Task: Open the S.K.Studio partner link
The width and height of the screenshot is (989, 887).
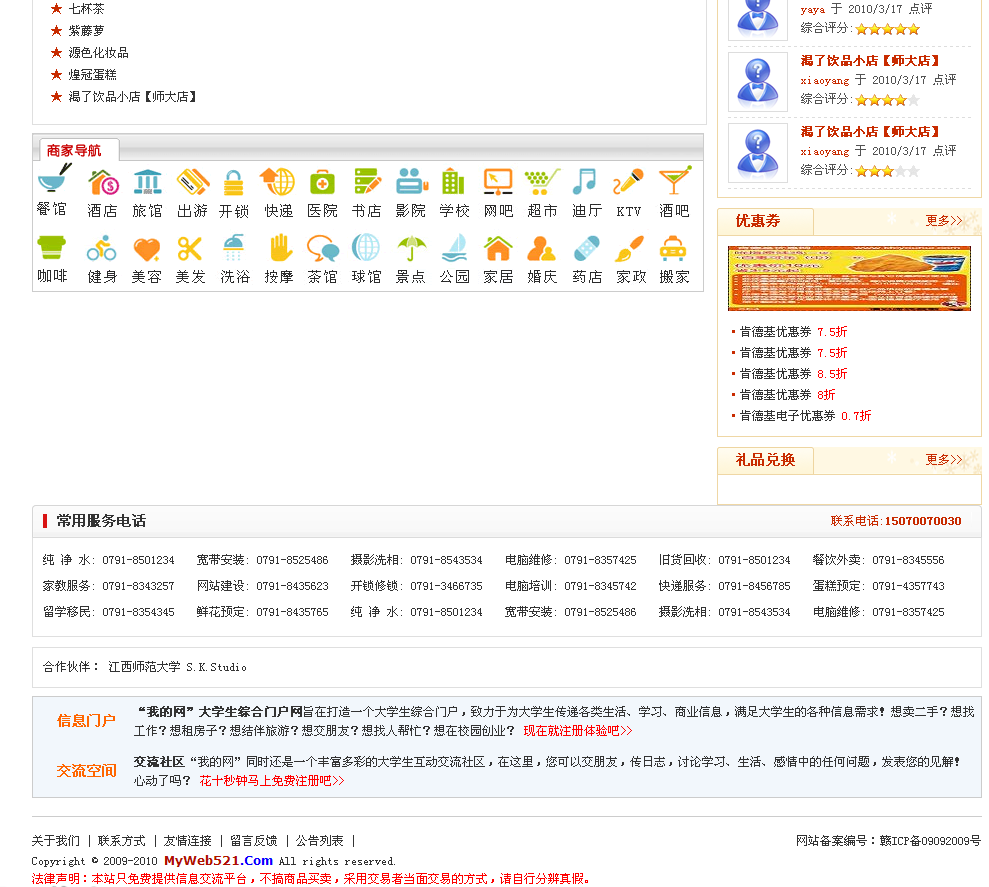Action: (x=216, y=667)
